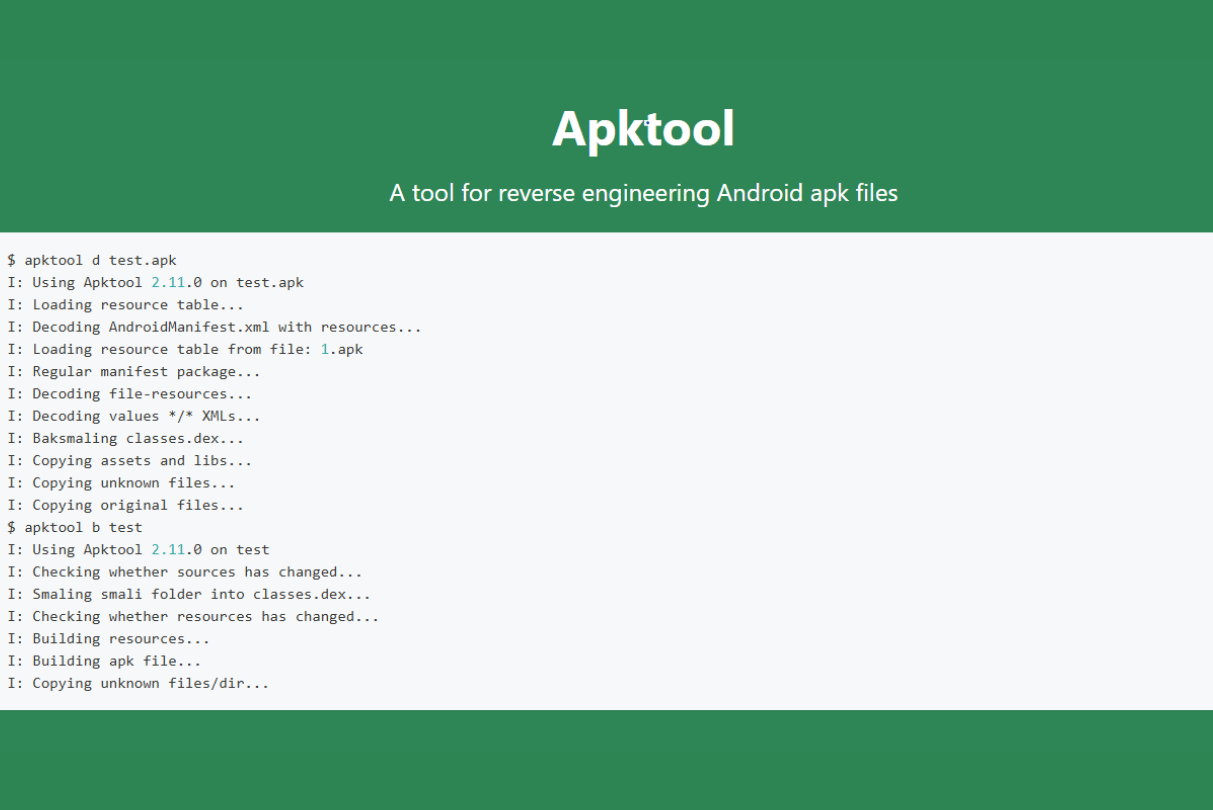Image resolution: width=1213 pixels, height=810 pixels.
Task: Click the subtitle about reverse engineering Android apk files
Action: pos(643,193)
